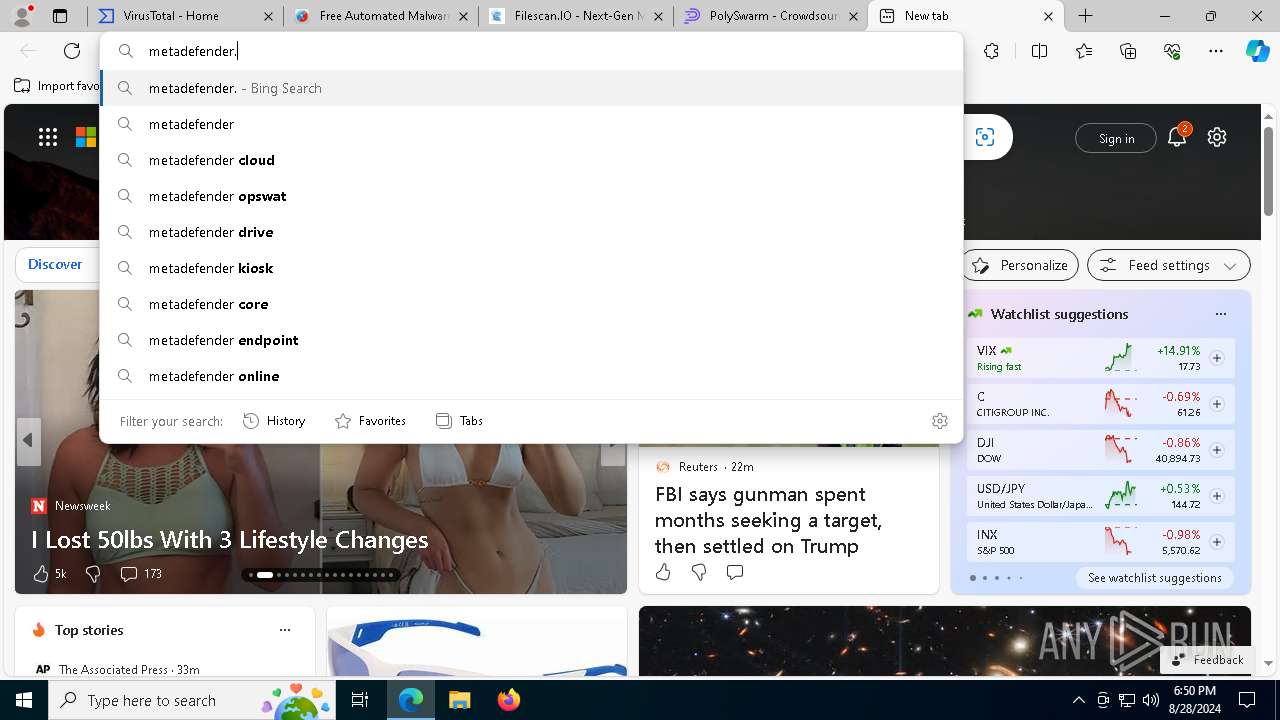Viewport: 1280px width, 720px height.
Task: Select the 'metadefender. - Bing Search' suggestion
Action: (x=531, y=88)
